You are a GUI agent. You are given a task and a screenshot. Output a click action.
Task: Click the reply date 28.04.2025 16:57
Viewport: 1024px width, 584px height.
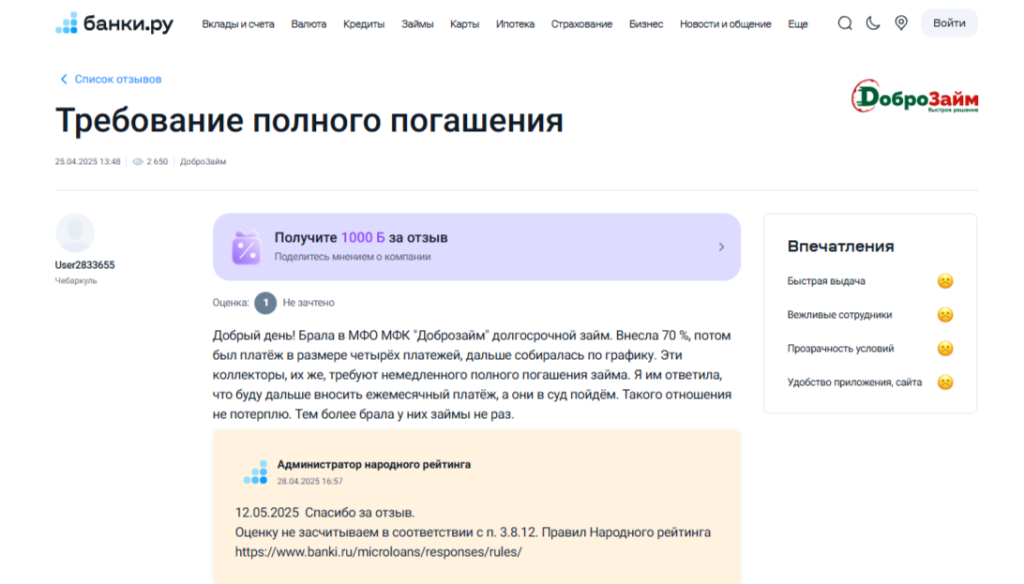[310, 481]
